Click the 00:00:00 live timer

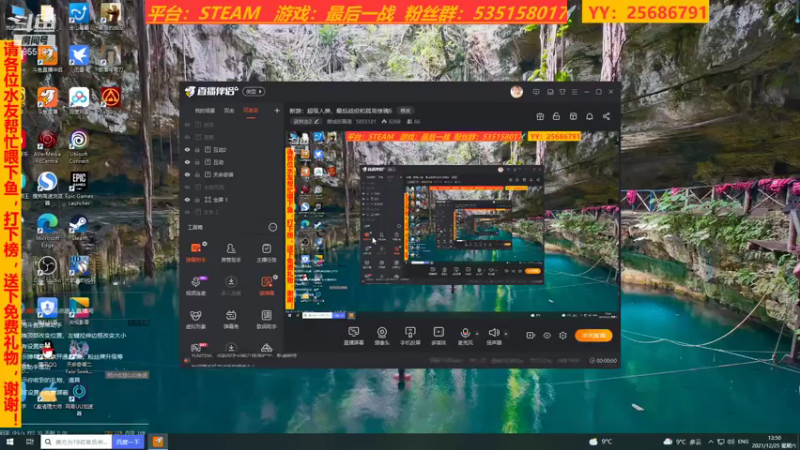(603, 361)
